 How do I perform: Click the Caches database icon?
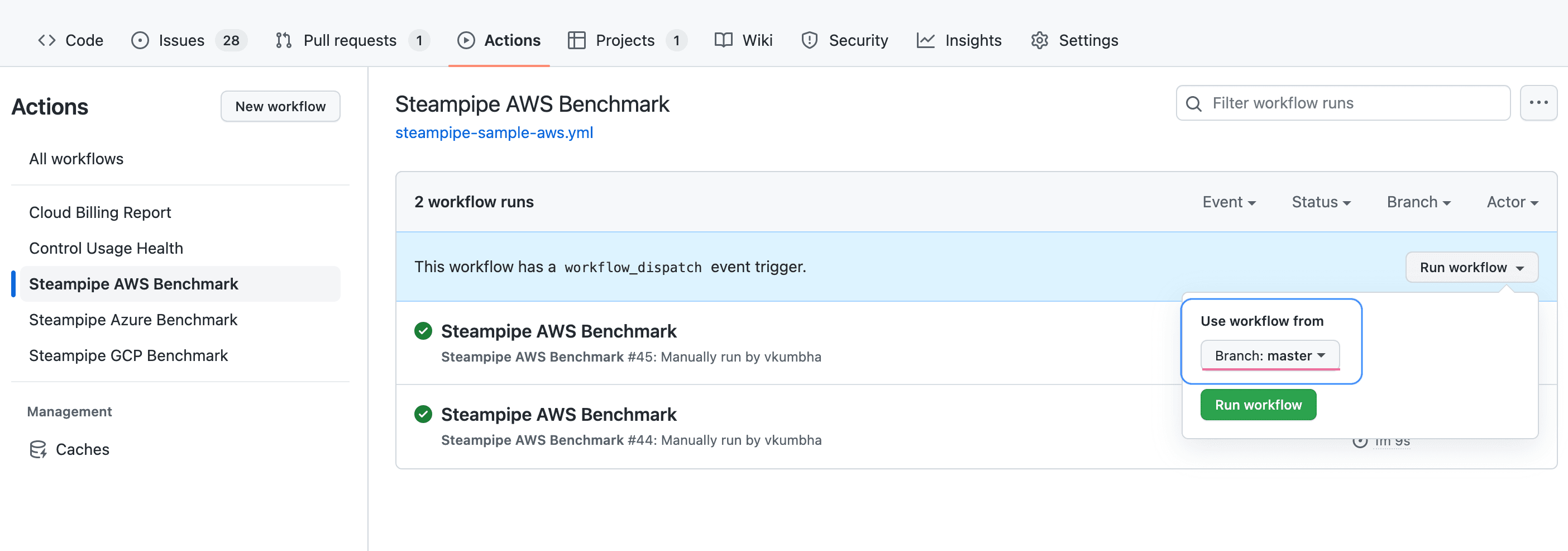pyautogui.click(x=39, y=449)
